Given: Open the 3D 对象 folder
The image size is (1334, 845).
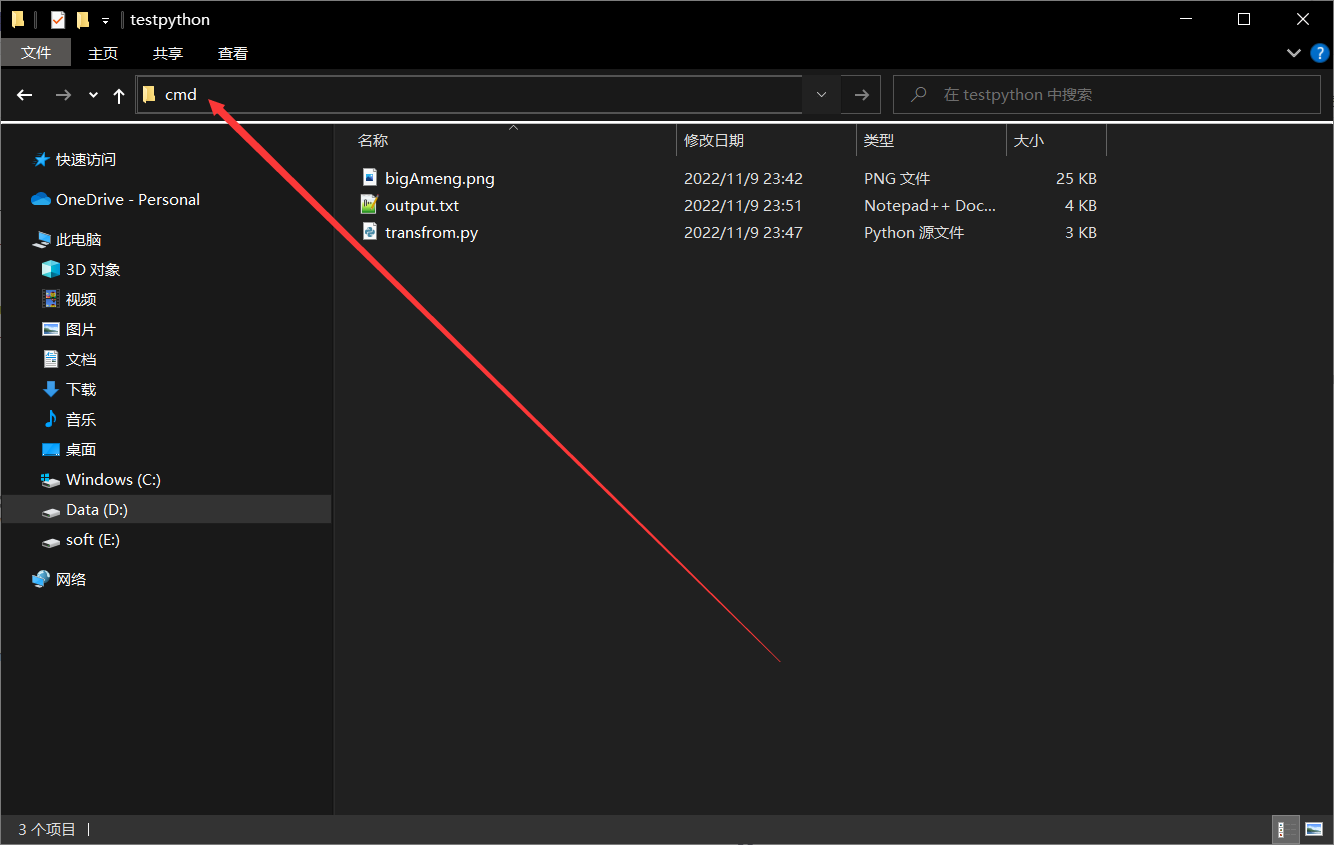Looking at the screenshot, I should tap(93, 270).
